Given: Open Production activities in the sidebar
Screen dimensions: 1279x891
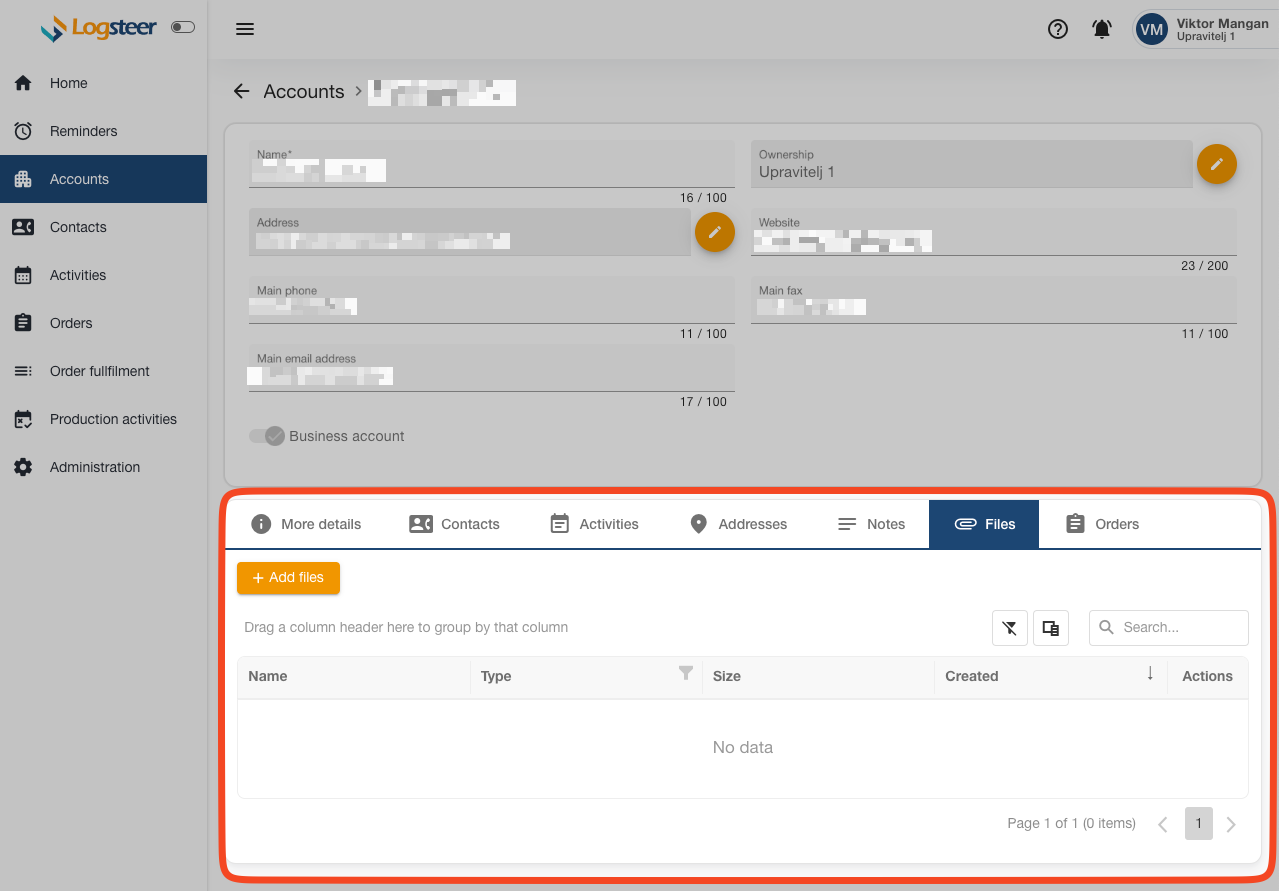Looking at the screenshot, I should pos(113,419).
